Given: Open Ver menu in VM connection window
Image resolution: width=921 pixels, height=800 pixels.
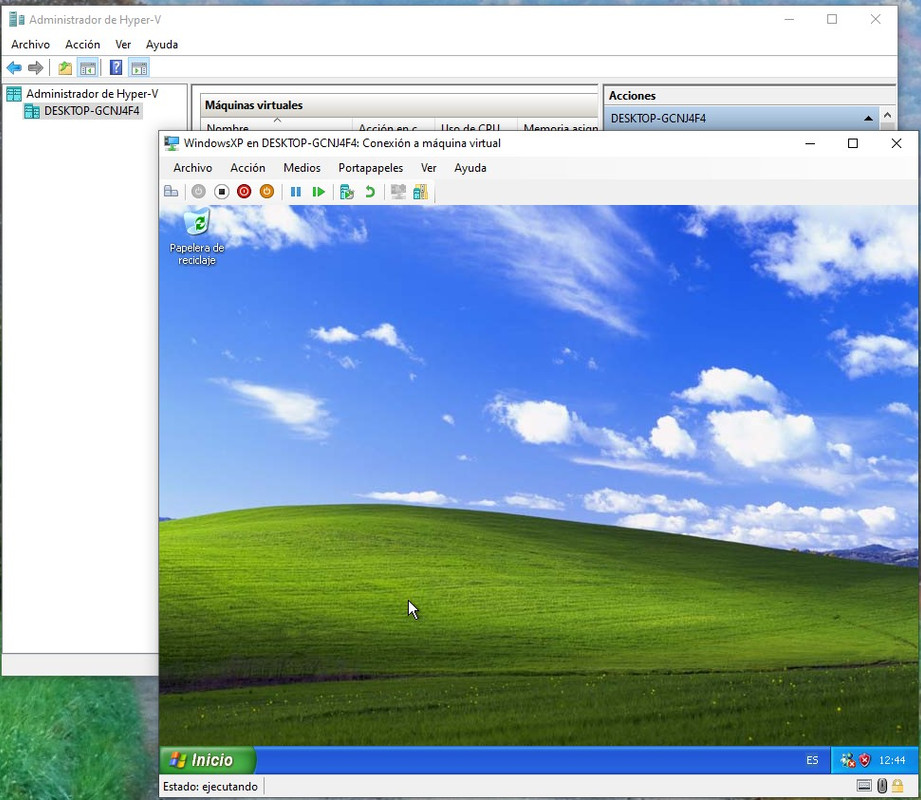Looking at the screenshot, I should [429, 168].
